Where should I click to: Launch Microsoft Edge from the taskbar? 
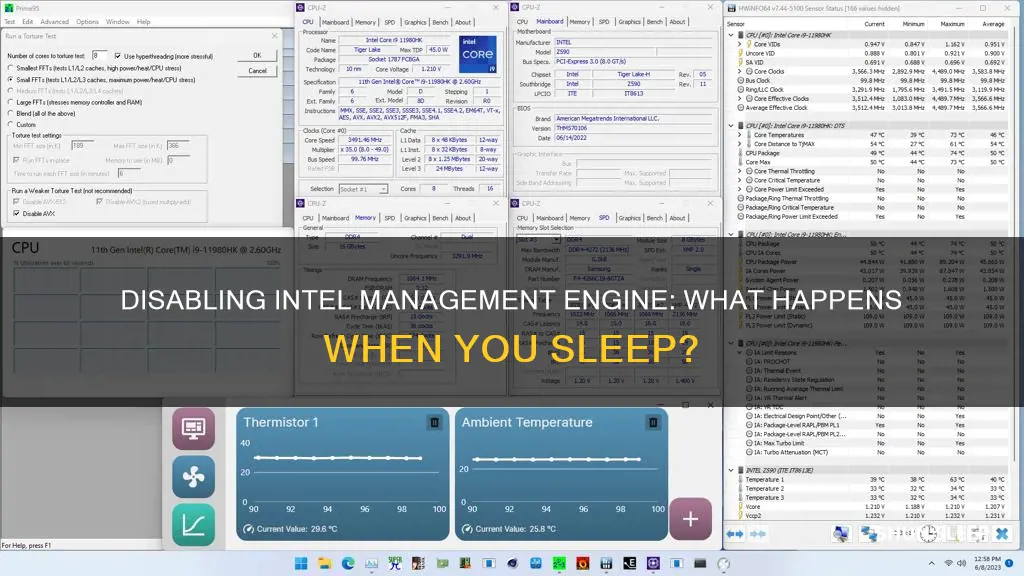click(348, 563)
